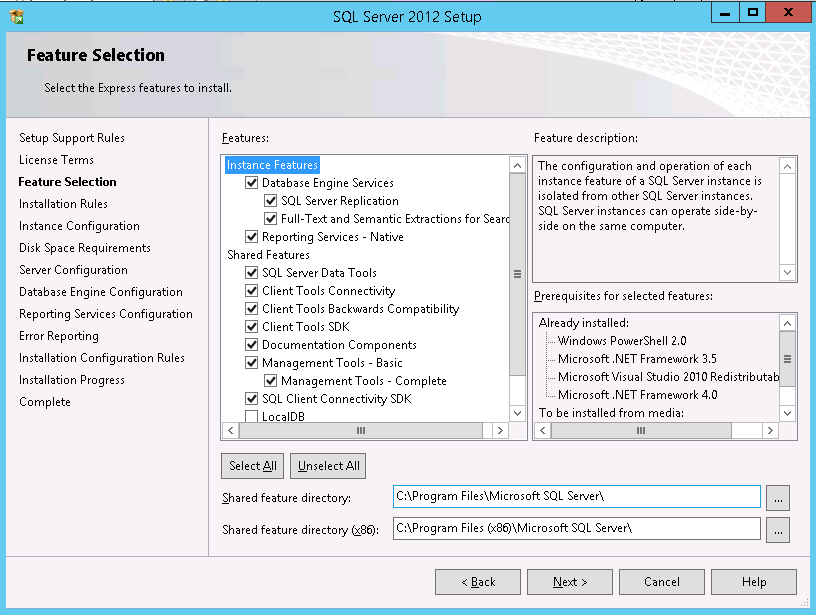Uncheck Management Tools - Basic
The image size is (816, 615).
pos(251,363)
